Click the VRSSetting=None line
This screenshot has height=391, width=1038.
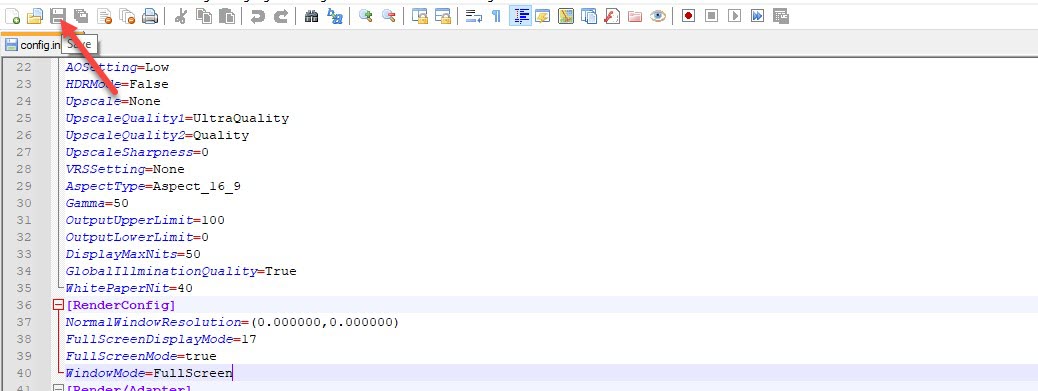pos(124,169)
